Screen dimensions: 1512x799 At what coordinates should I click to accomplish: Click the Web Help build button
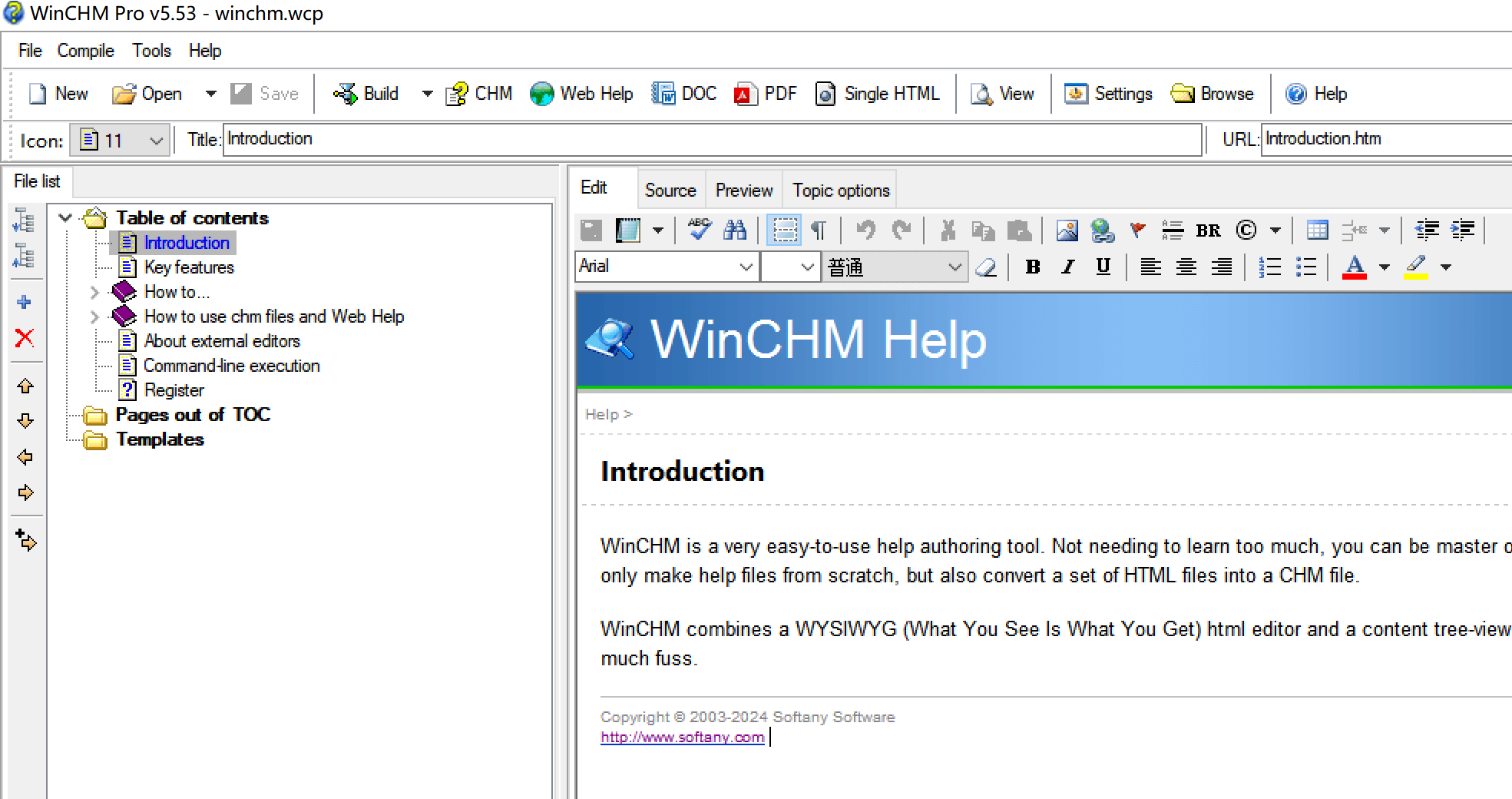[581, 94]
